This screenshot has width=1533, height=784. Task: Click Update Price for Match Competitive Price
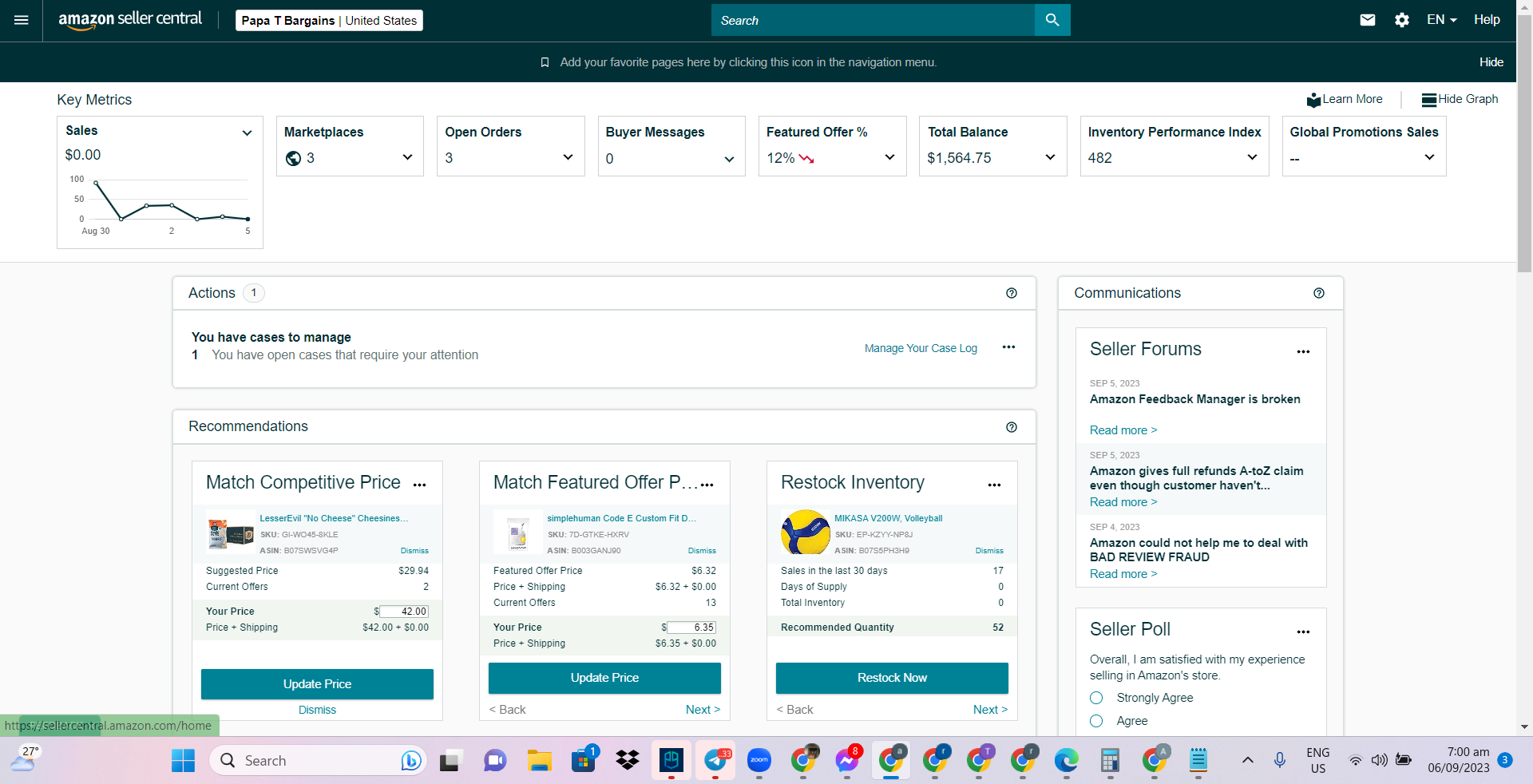[317, 684]
